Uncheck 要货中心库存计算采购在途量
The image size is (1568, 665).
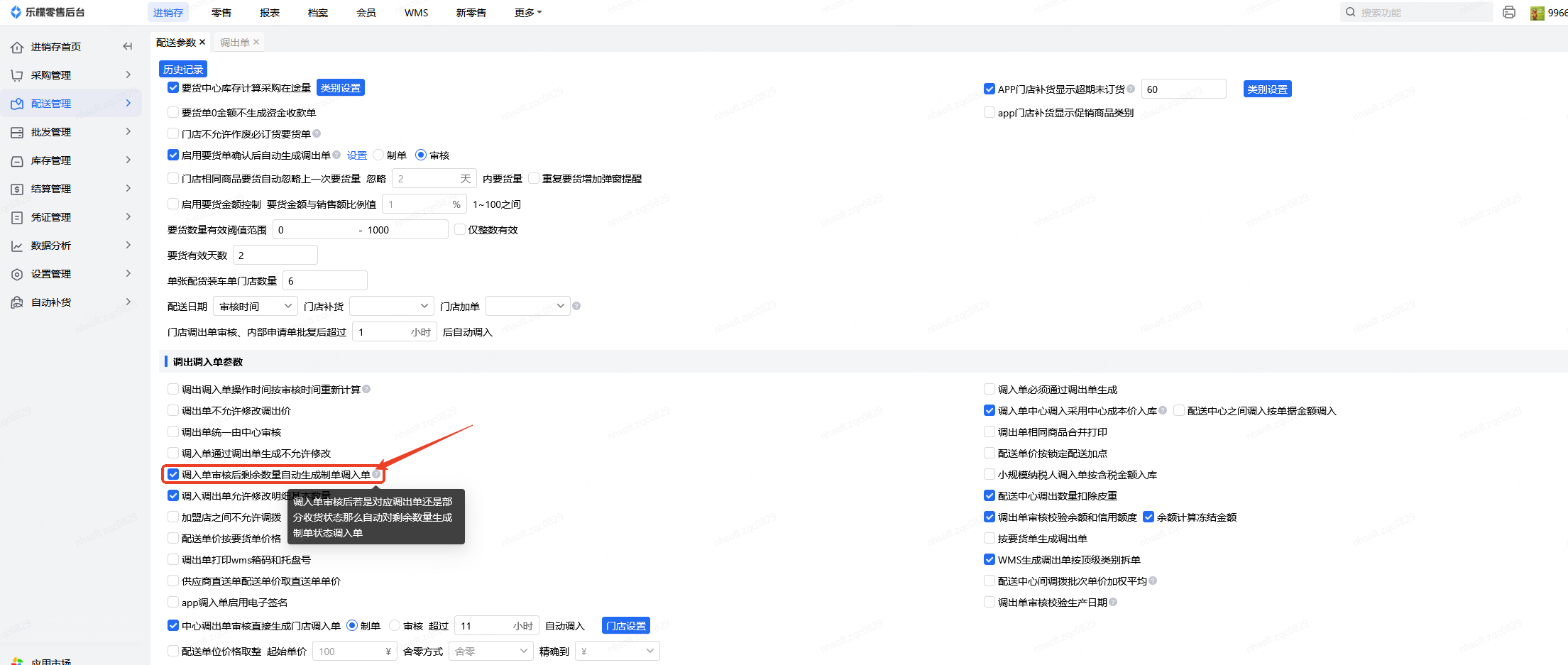(x=173, y=87)
